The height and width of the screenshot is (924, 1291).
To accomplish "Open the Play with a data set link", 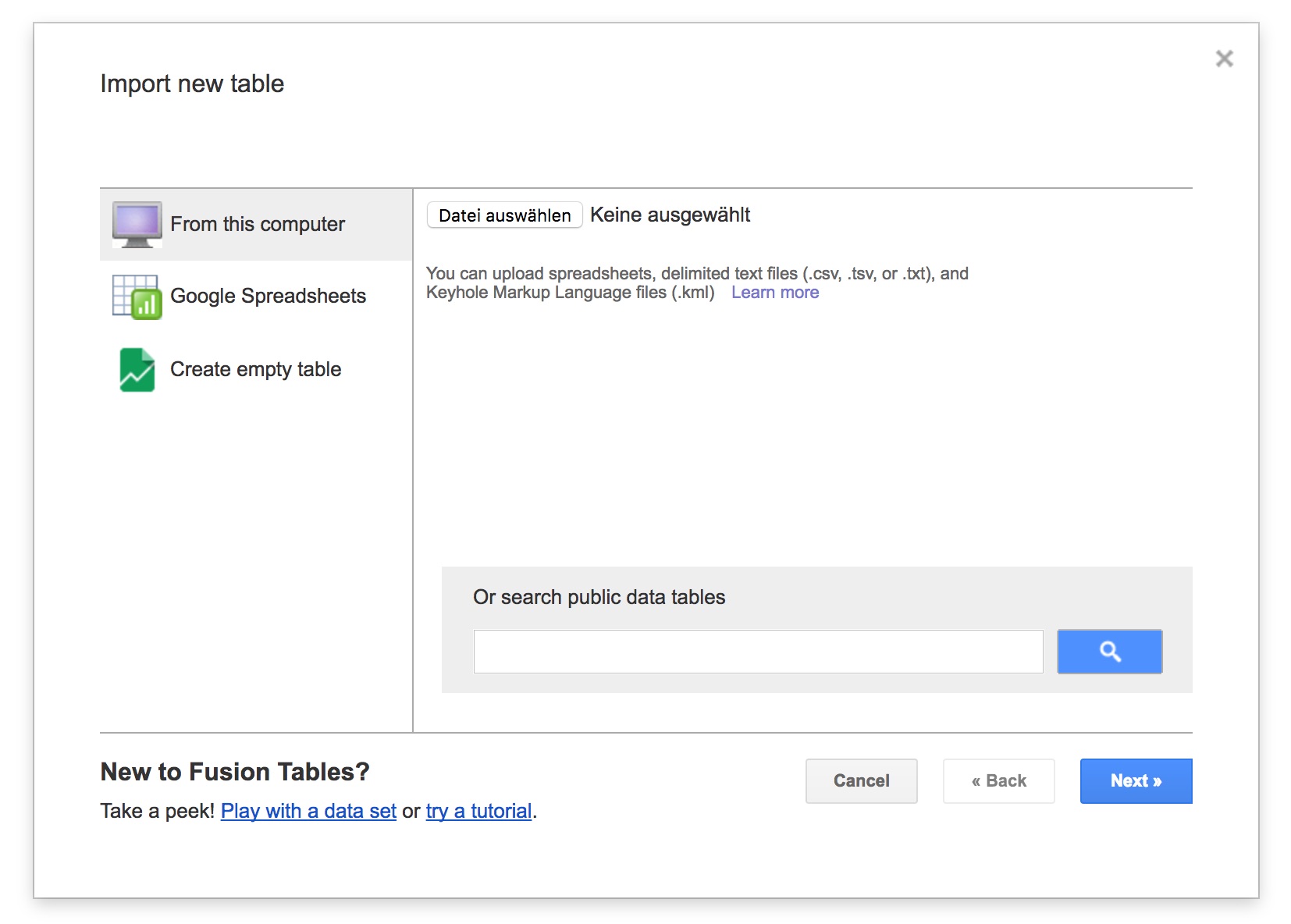I will coord(308,812).
